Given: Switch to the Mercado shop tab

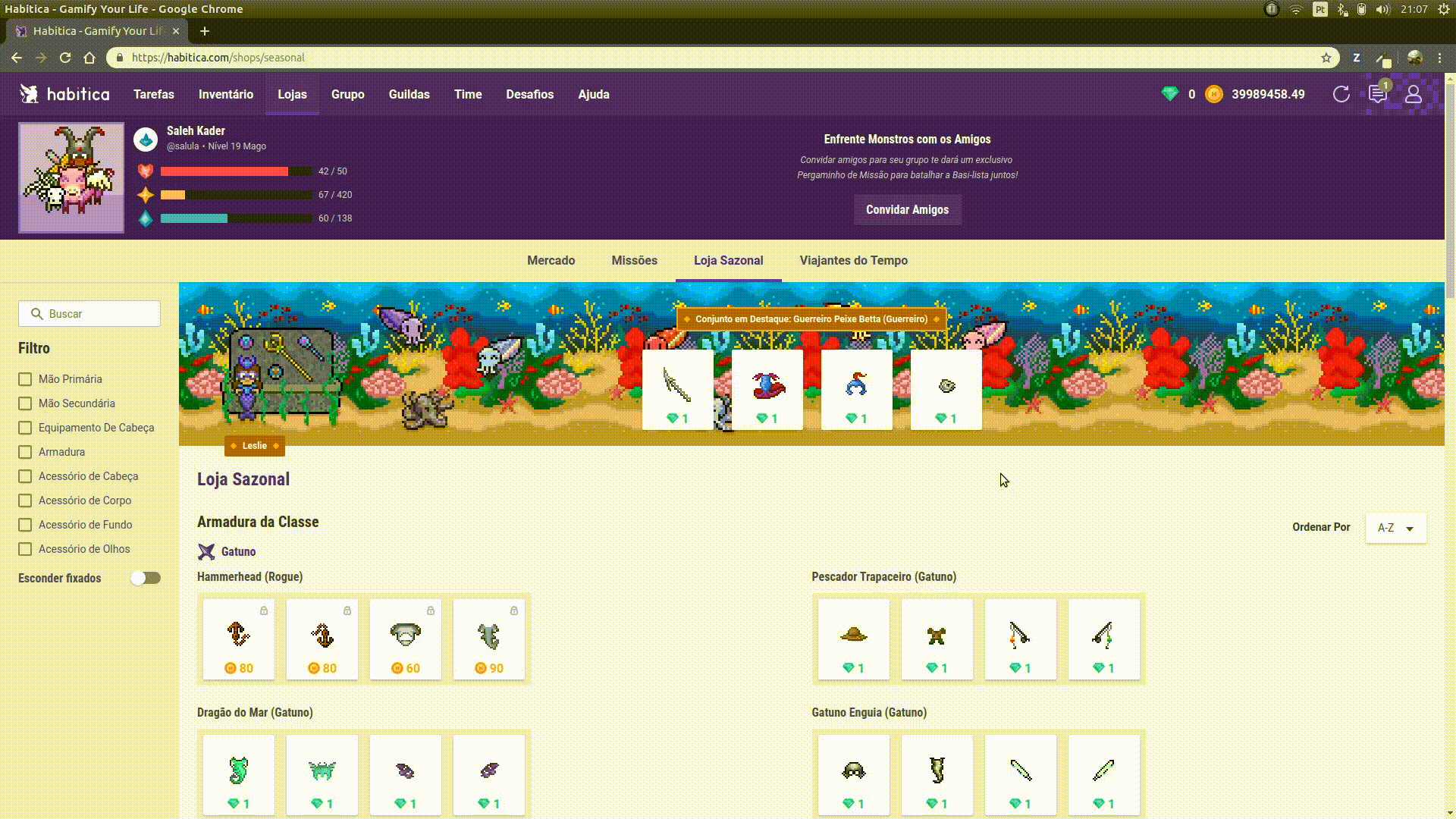Looking at the screenshot, I should point(551,260).
